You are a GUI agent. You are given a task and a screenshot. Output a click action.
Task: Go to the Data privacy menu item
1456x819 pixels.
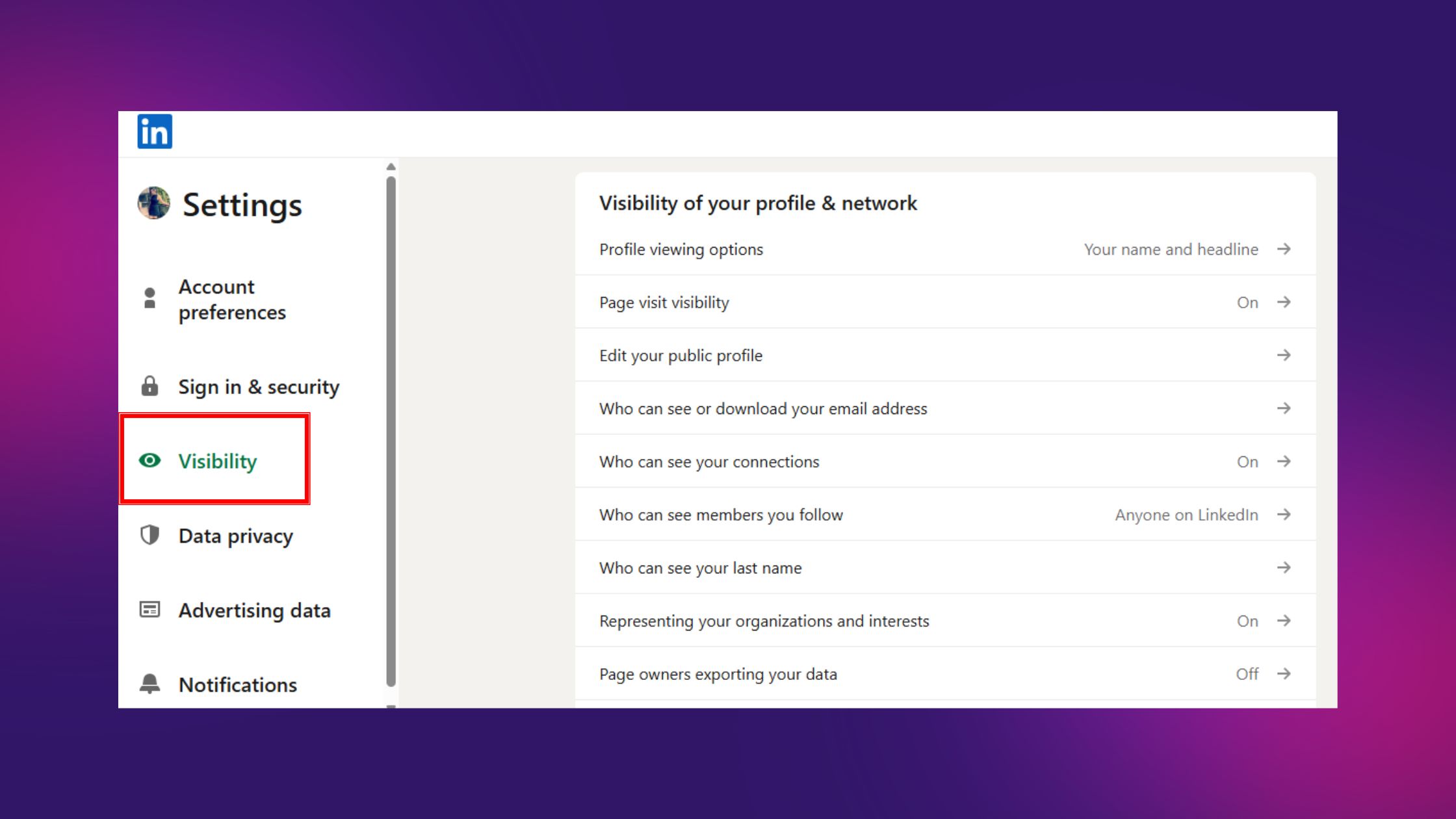(x=235, y=536)
